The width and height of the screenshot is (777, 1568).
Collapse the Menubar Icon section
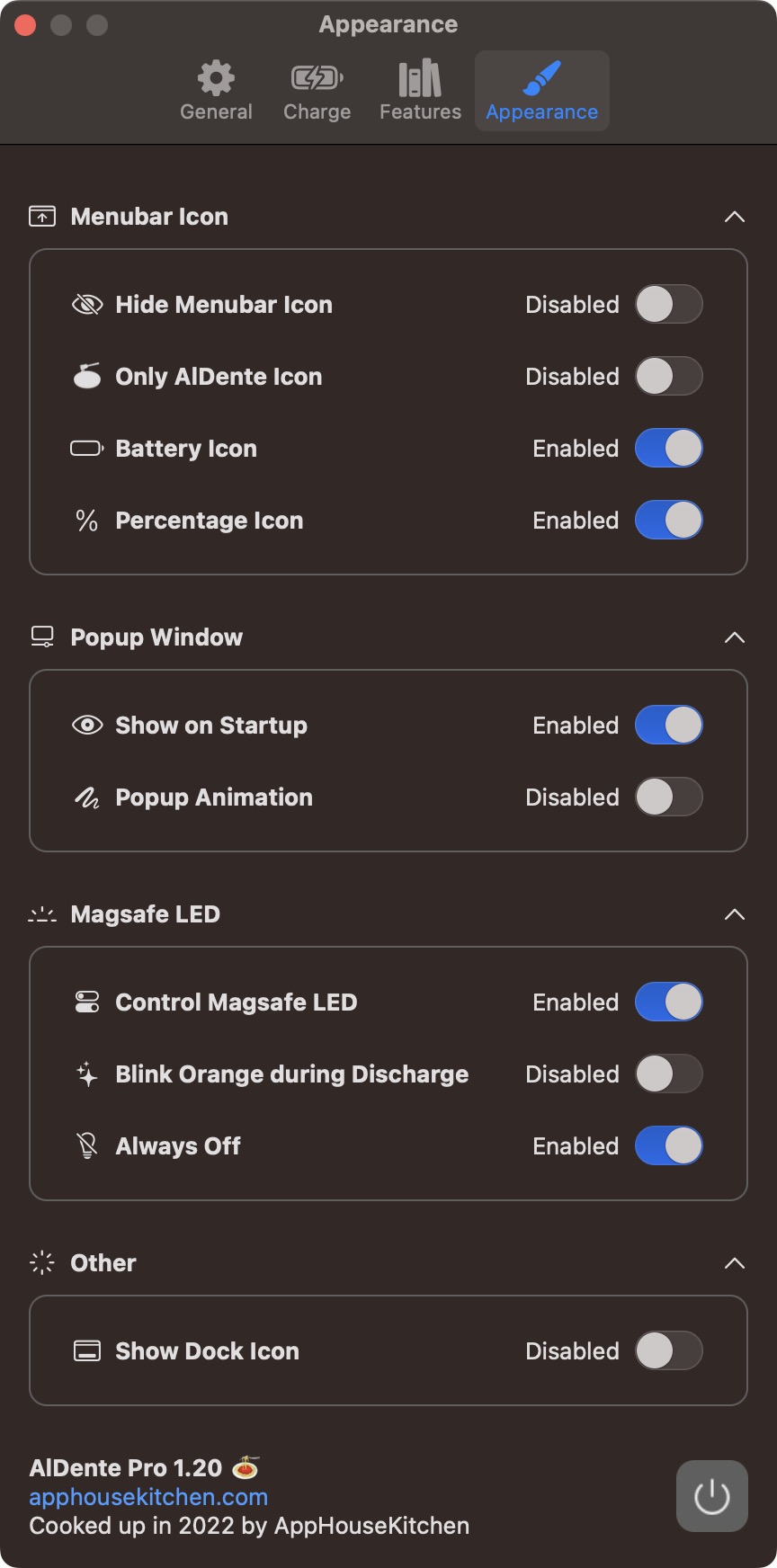click(x=734, y=217)
